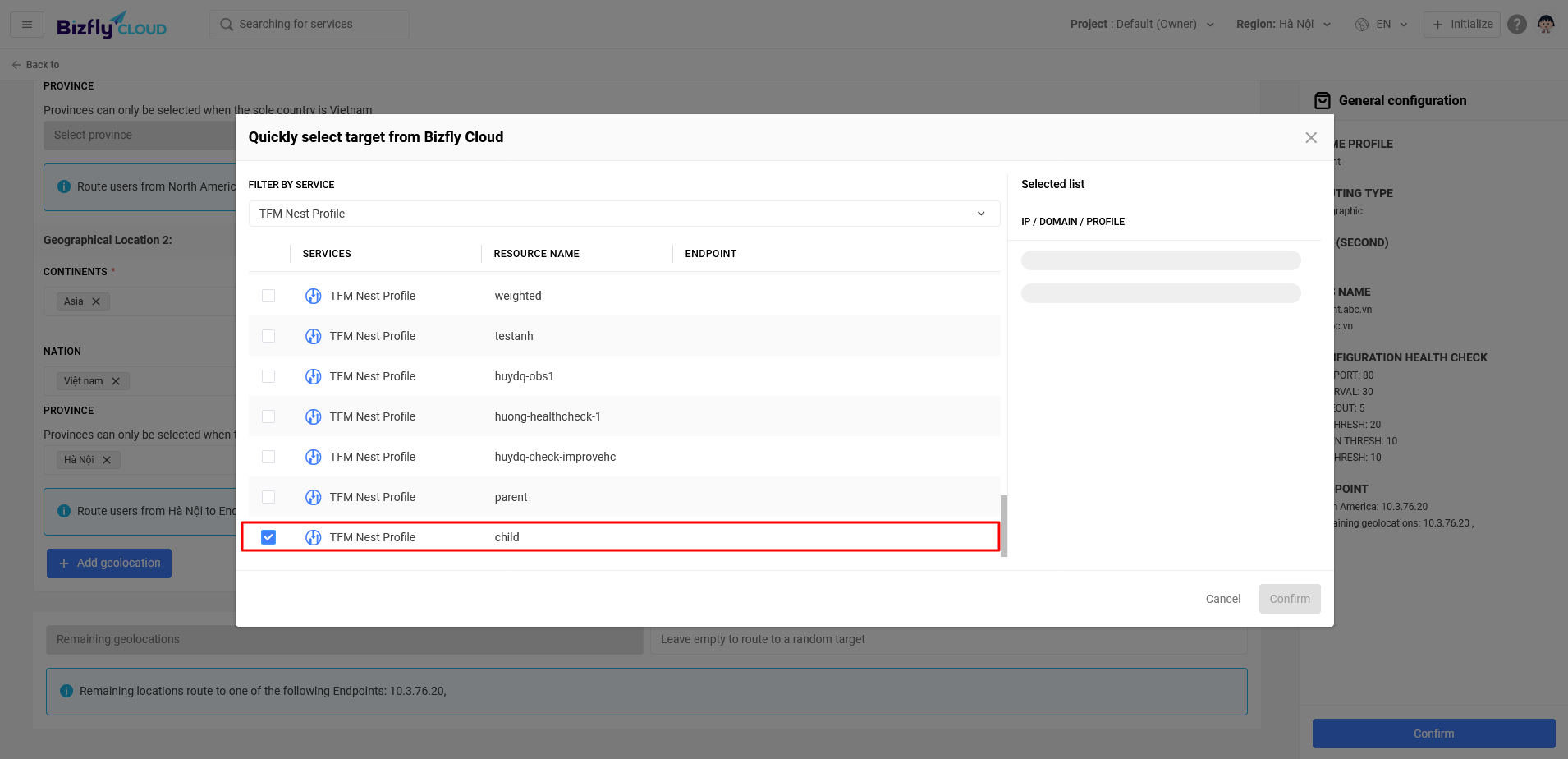
Task: Select the weighted resource name
Action: tap(518, 296)
